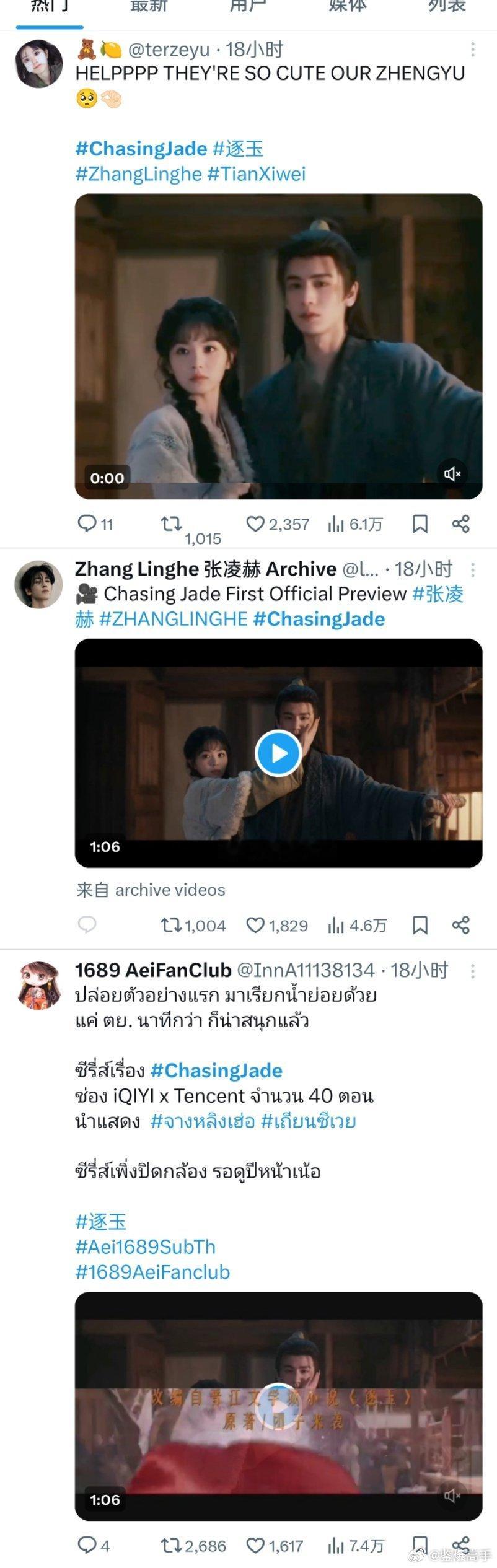The height and width of the screenshot is (1568, 497).
Task: Share the terzeyu ZHENGYU tweet
Action: click(460, 524)
